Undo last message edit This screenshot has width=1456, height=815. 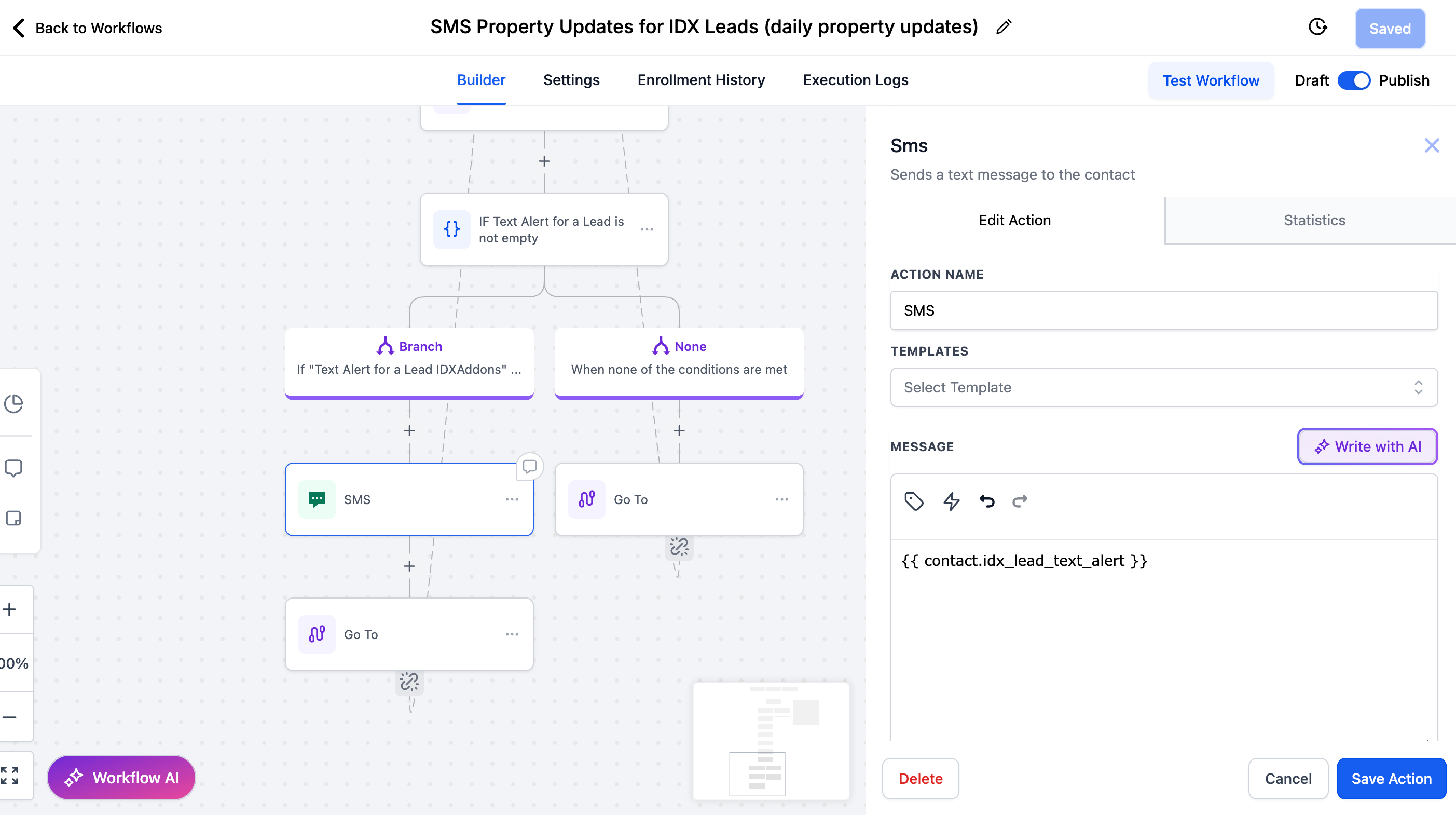987,501
